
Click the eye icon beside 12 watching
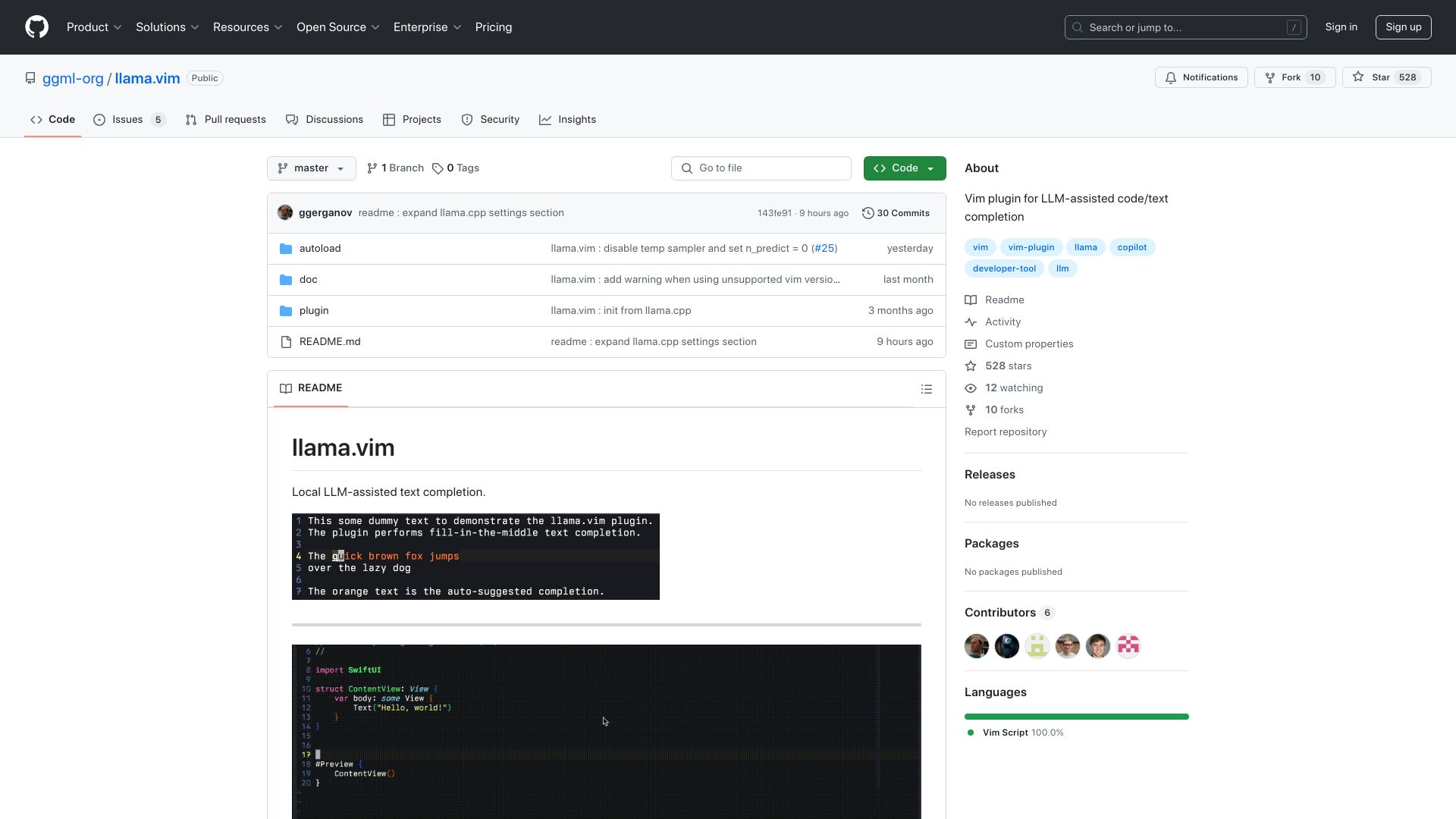pos(971,388)
